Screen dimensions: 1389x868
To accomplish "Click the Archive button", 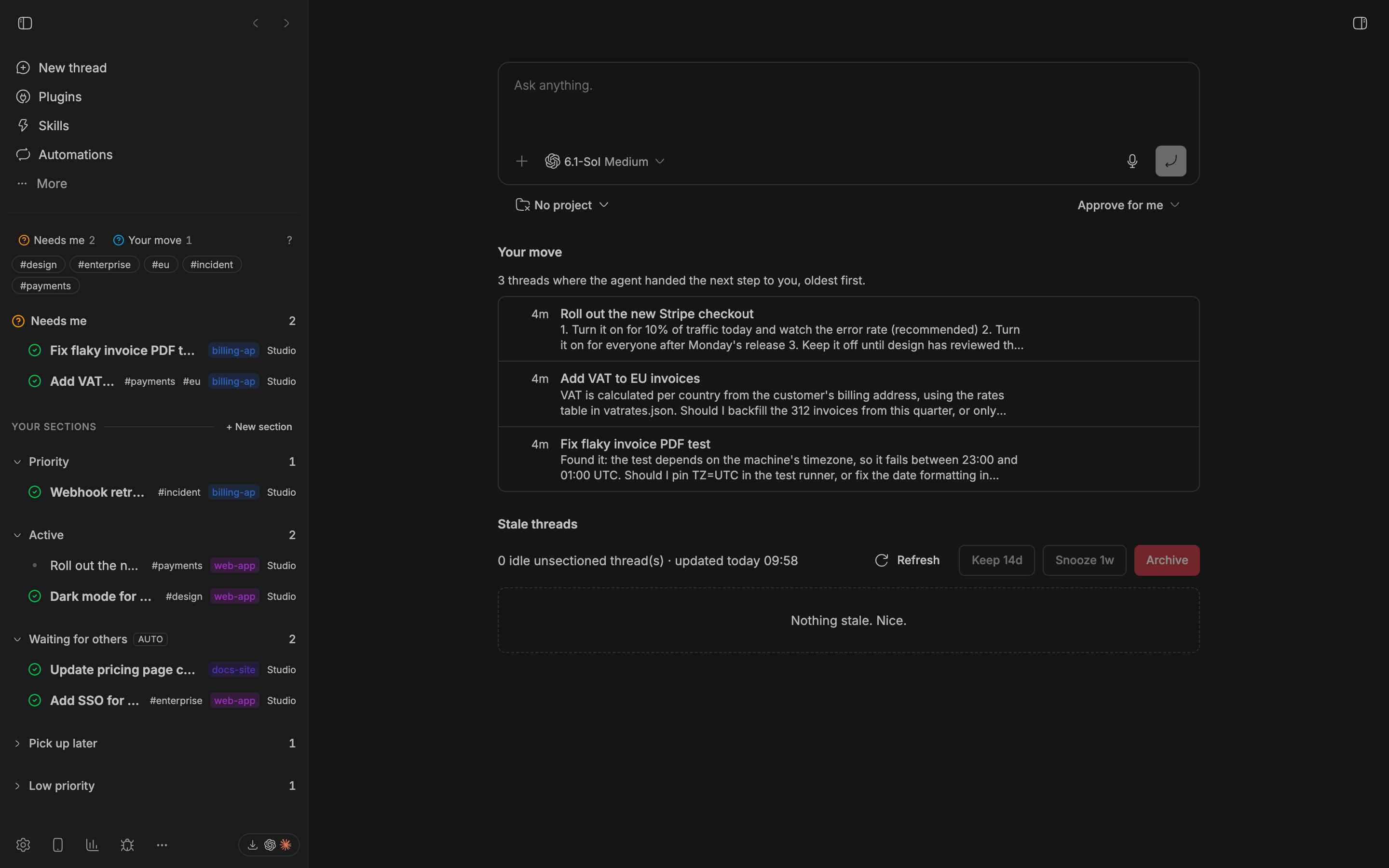I will 1166,560.
